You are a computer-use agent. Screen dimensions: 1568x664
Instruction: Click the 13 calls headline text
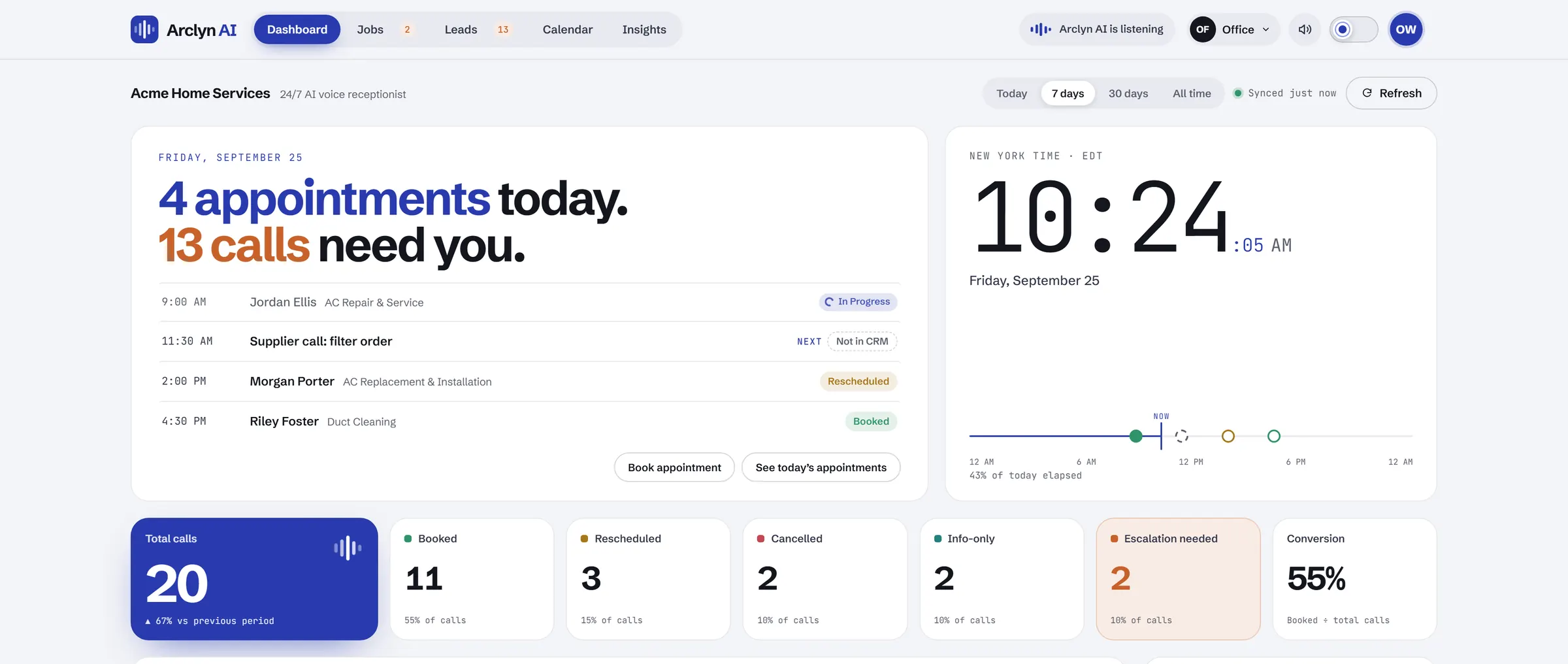234,246
